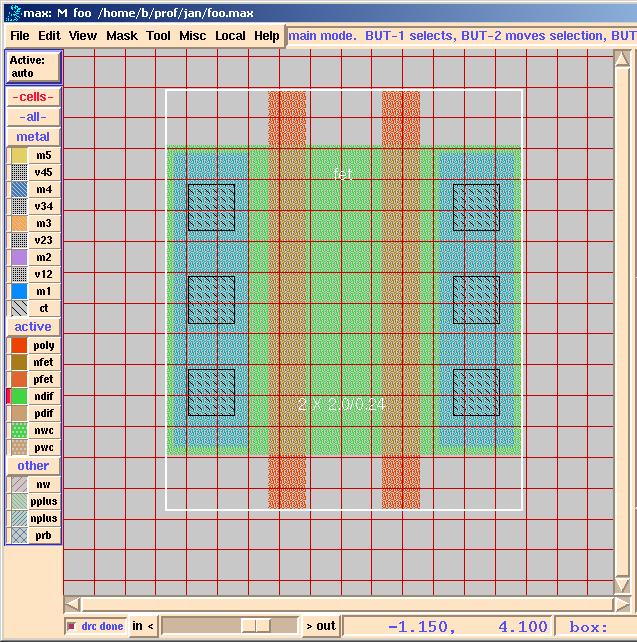637x642 pixels.
Task: Open the Tool menu
Action: click(x=158, y=36)
